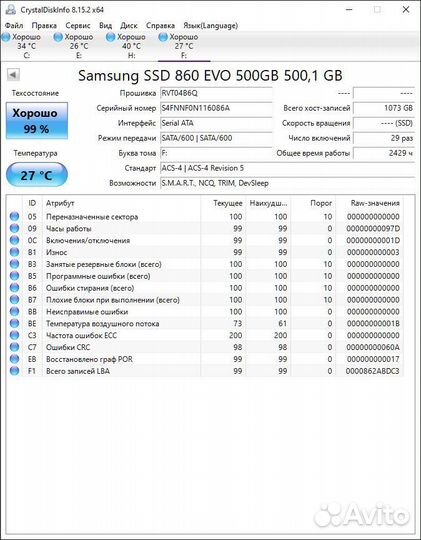Screen dimensions: 421x540
Task: Click the Режим передачи field SATA/600
Action: pyautogui.click(x=216, y=138)
